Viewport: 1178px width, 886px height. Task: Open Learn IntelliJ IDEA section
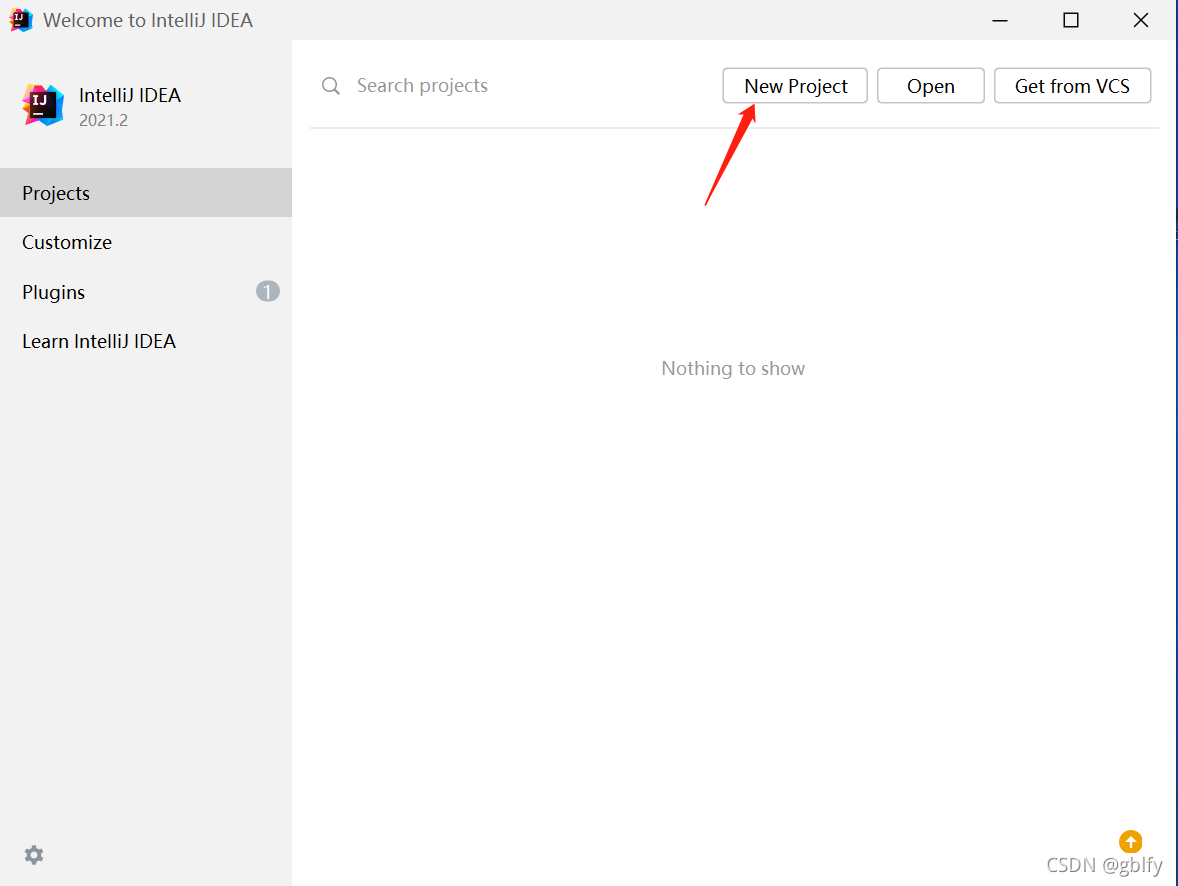click(146, 341)
